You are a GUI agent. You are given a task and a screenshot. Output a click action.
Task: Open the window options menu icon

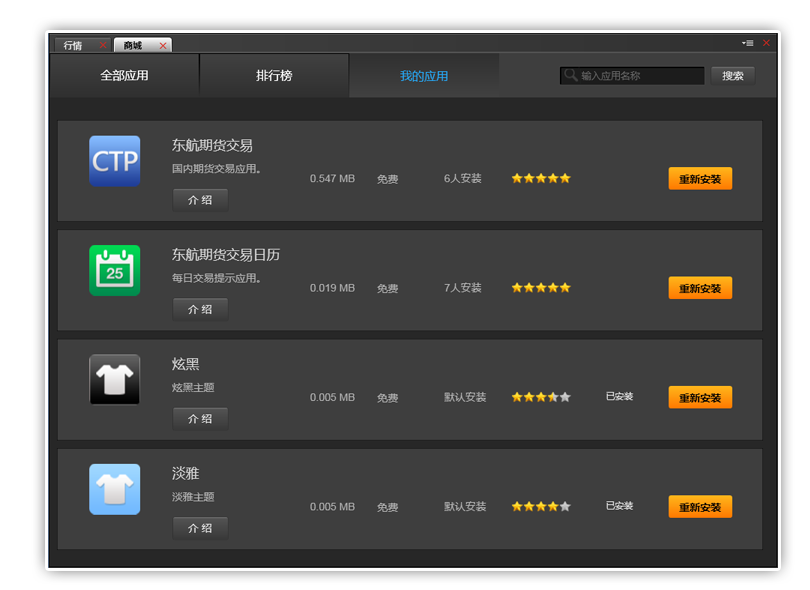coord(747,43)
